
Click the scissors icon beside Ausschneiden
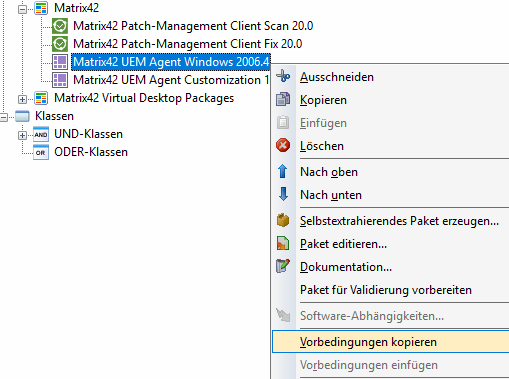click(283, 76)
